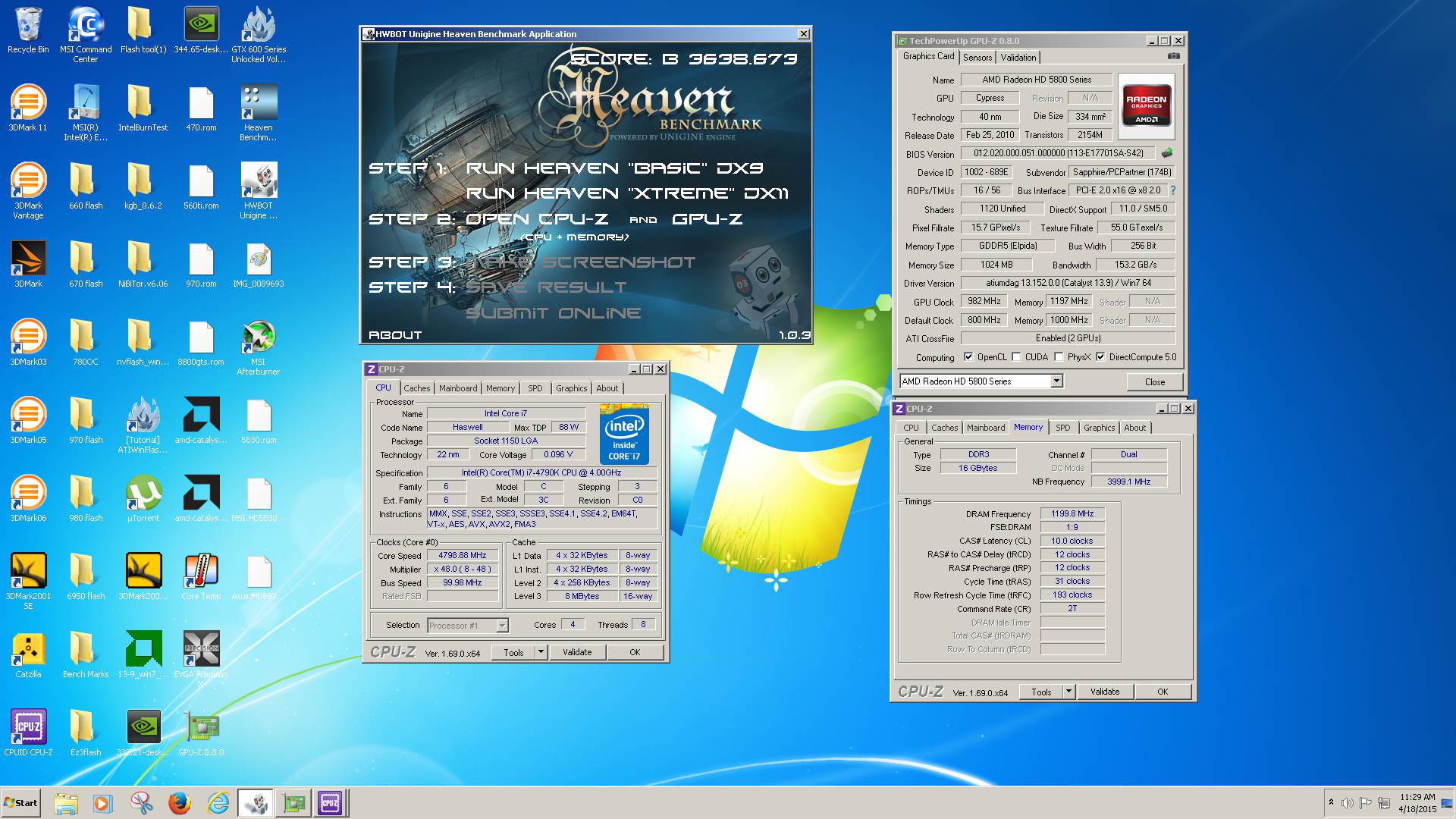Switch to Caches tab in CPU-Z CPU window
Screen dimensions: 1456x819
[x=416, y=388]
